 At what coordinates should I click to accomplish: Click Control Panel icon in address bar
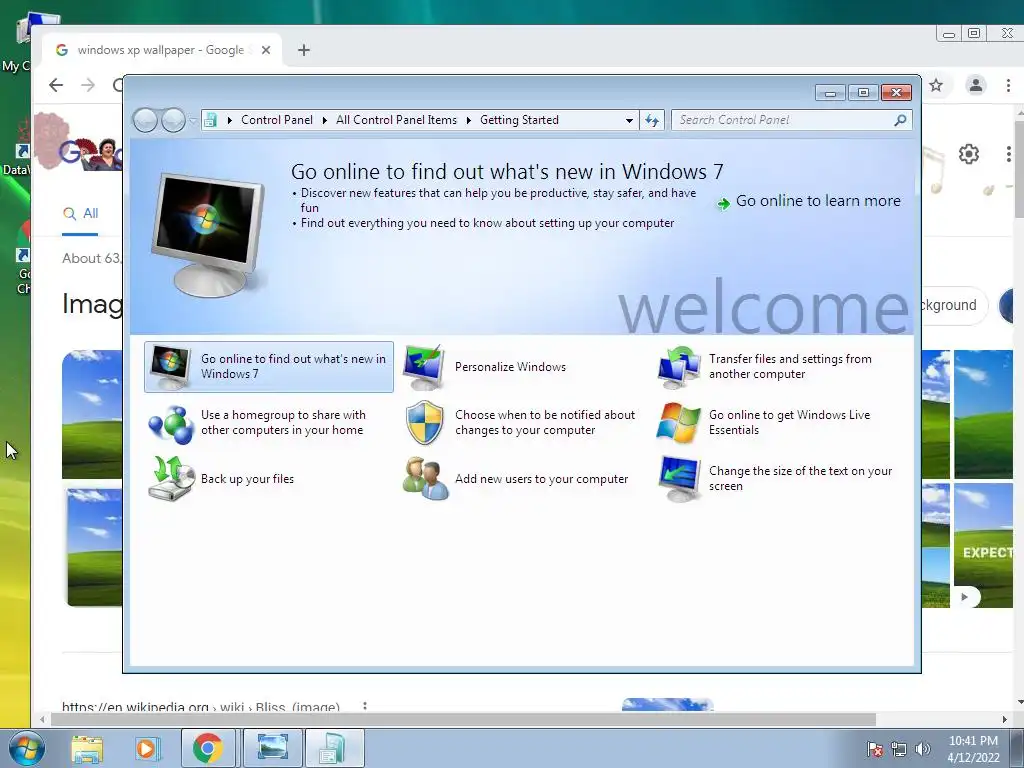(210, 120)
